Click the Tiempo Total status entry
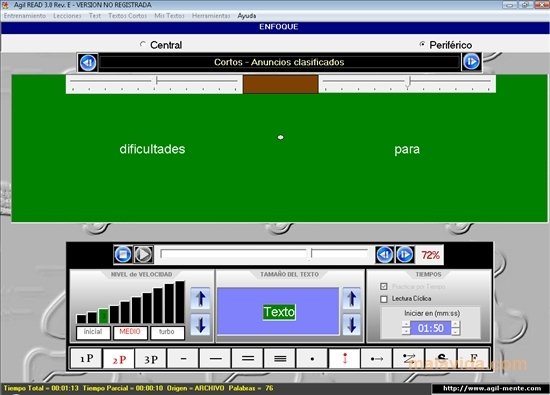The height and width of the screenshot is (395, 550). [41, 388]
